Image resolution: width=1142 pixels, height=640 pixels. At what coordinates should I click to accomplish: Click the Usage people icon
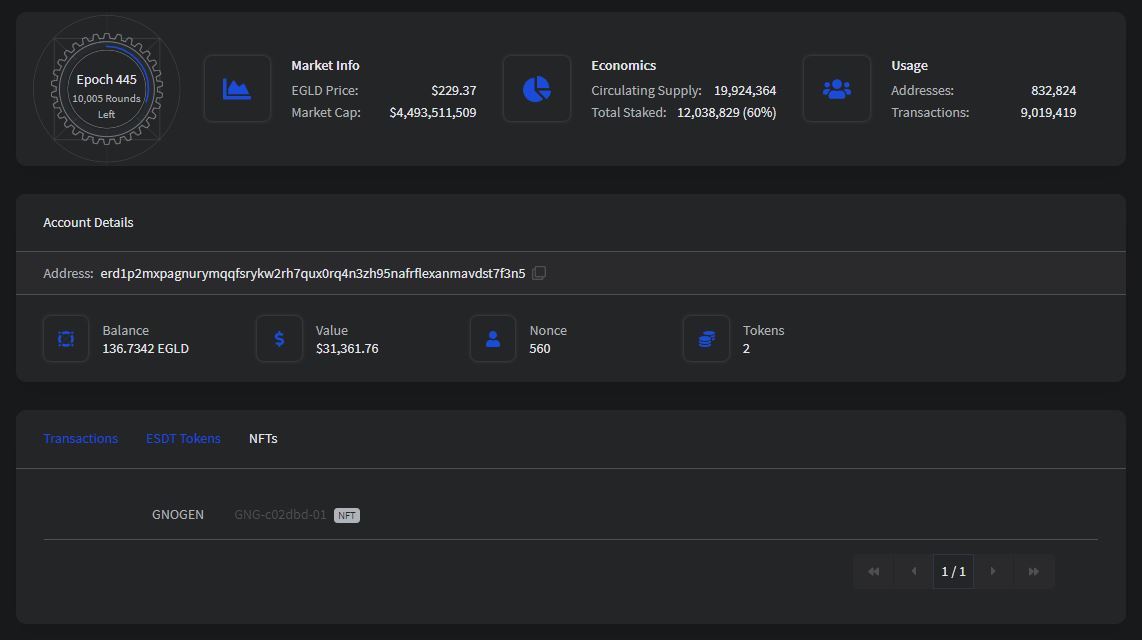(837, 89)
